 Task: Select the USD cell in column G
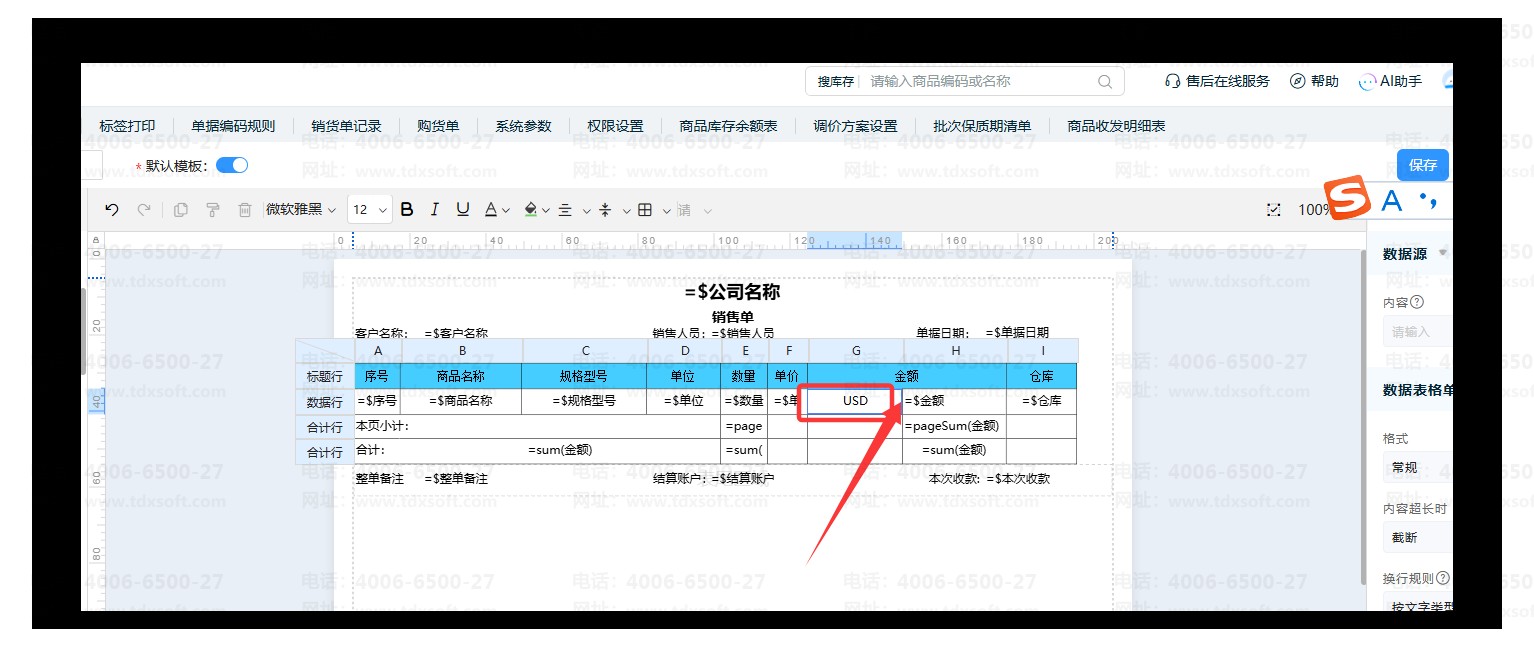855,401
